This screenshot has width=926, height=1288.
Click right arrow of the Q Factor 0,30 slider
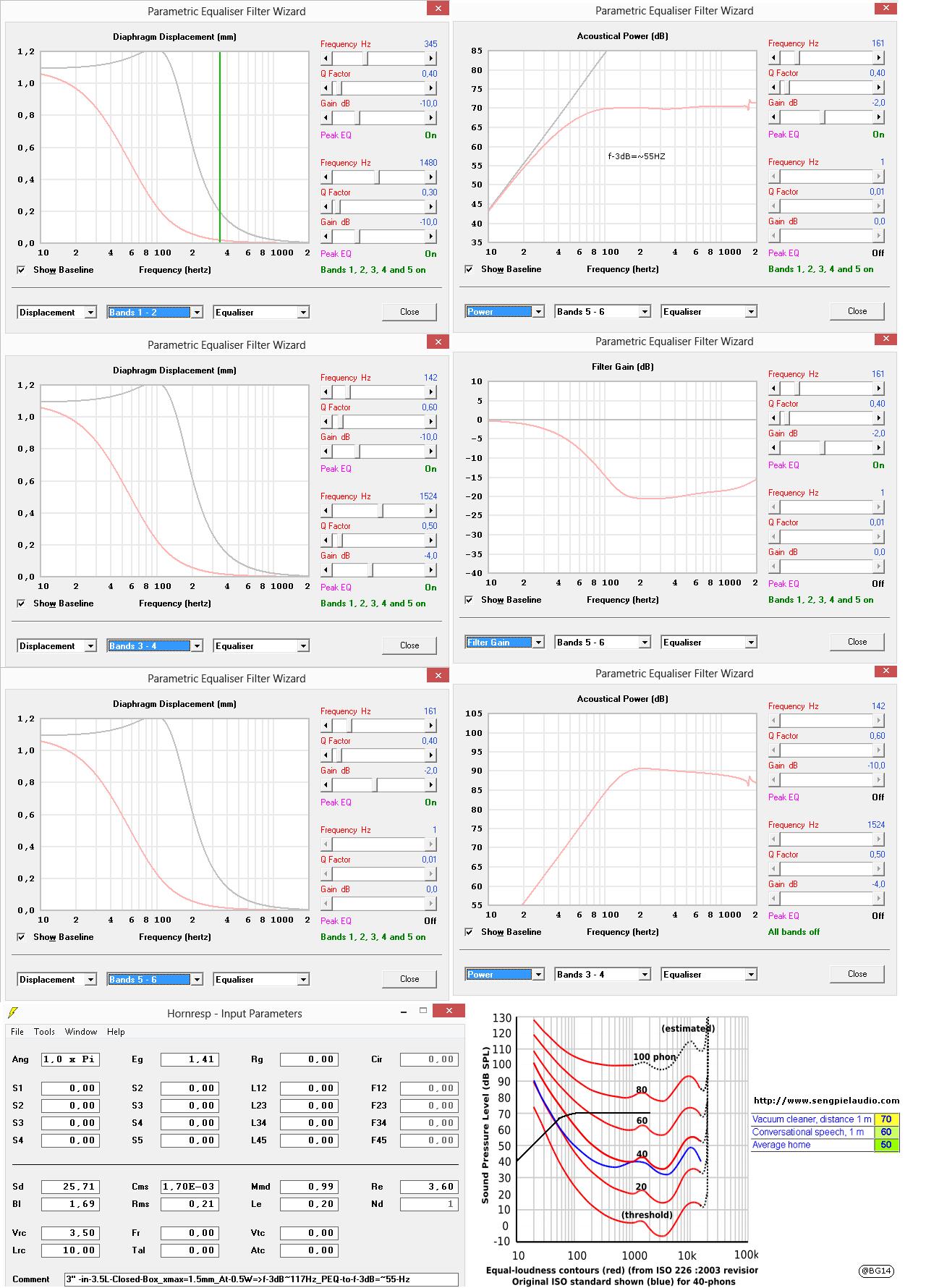(x=431, y=207)
